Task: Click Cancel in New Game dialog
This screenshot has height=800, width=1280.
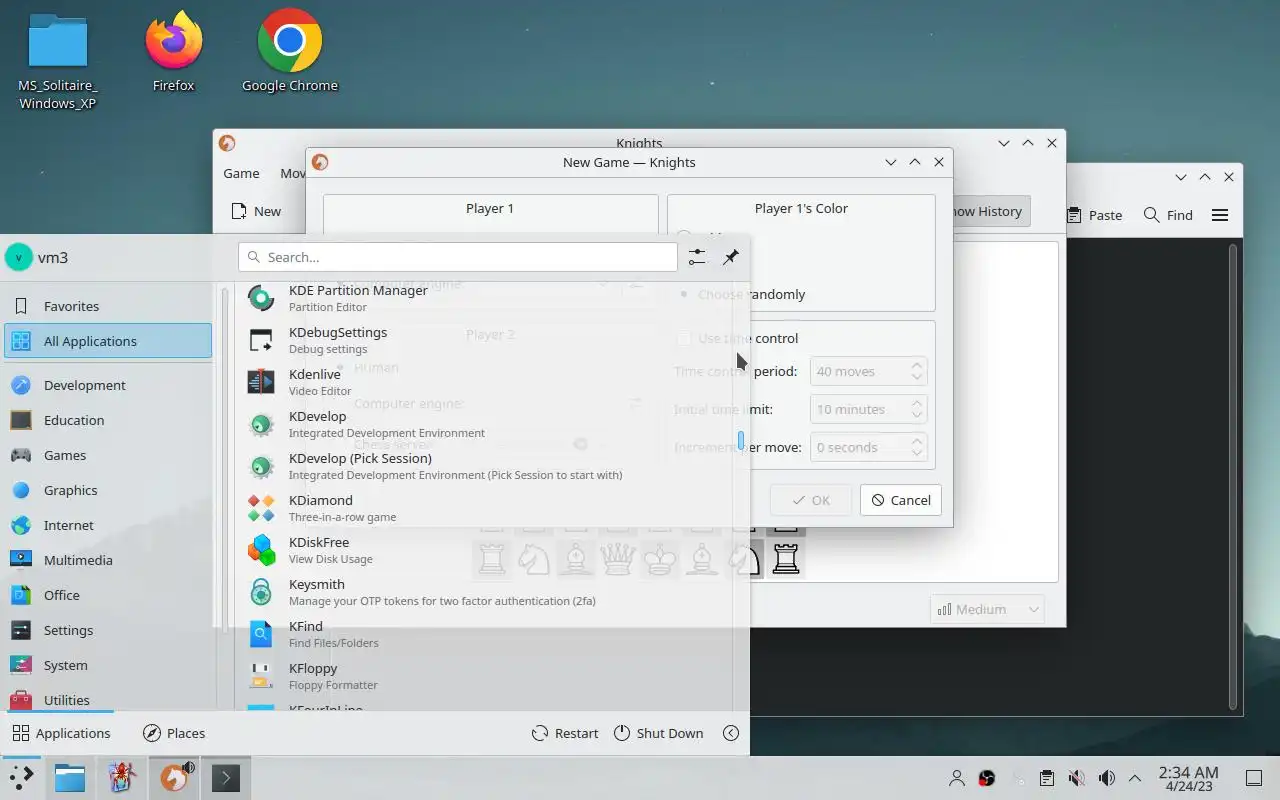Action: (900, 500)
